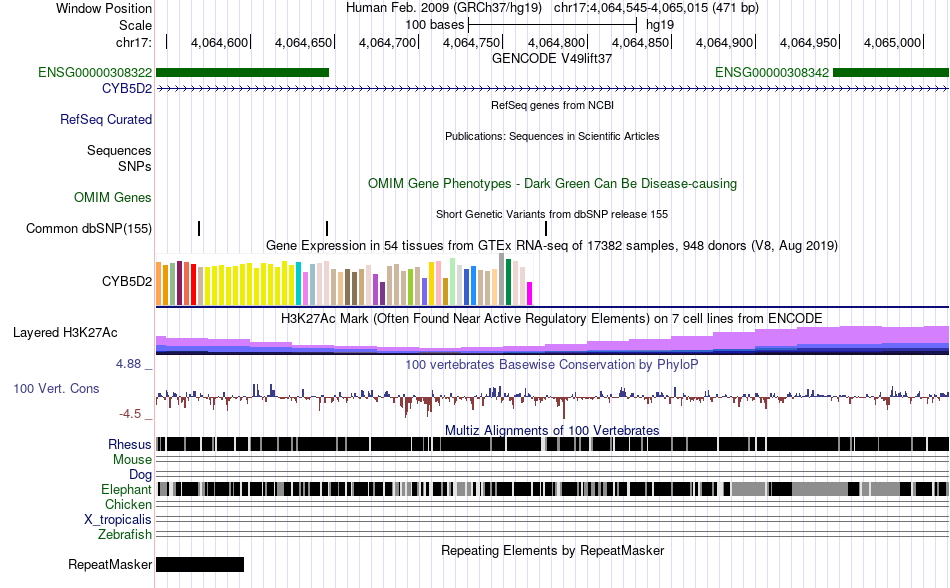This screenshot has width=950, height=588.
Task: Click the -4.5 PhyloP minimum value
Action: click(130, 414)
